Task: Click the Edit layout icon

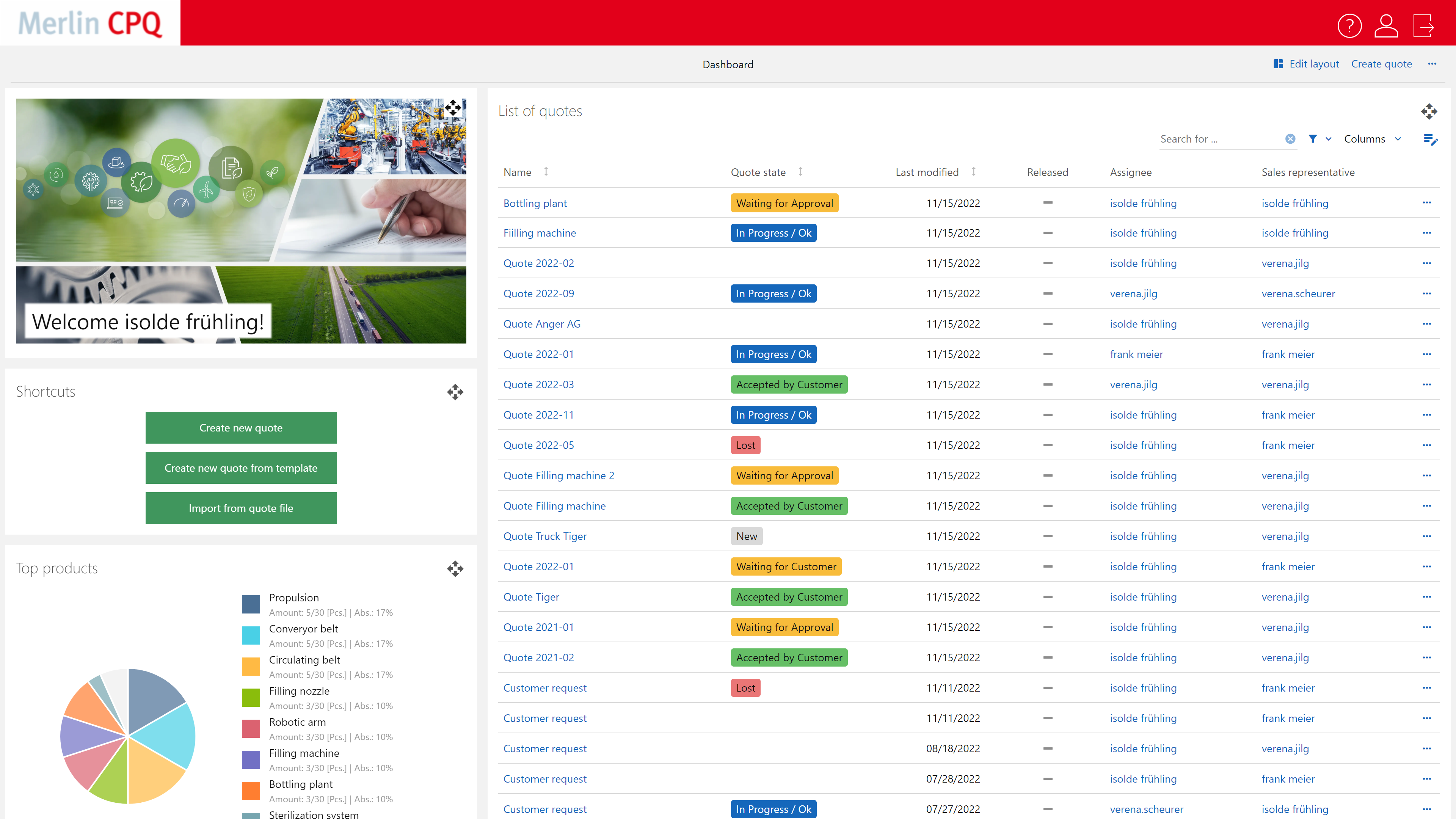Action: point(1278,64)
